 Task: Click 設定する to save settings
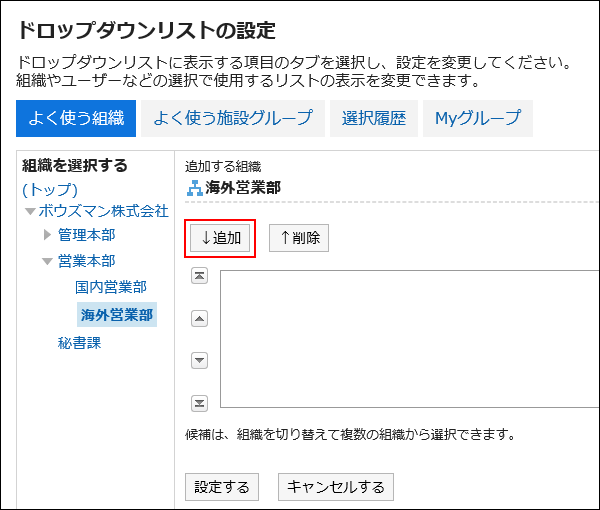click(222, 487)
